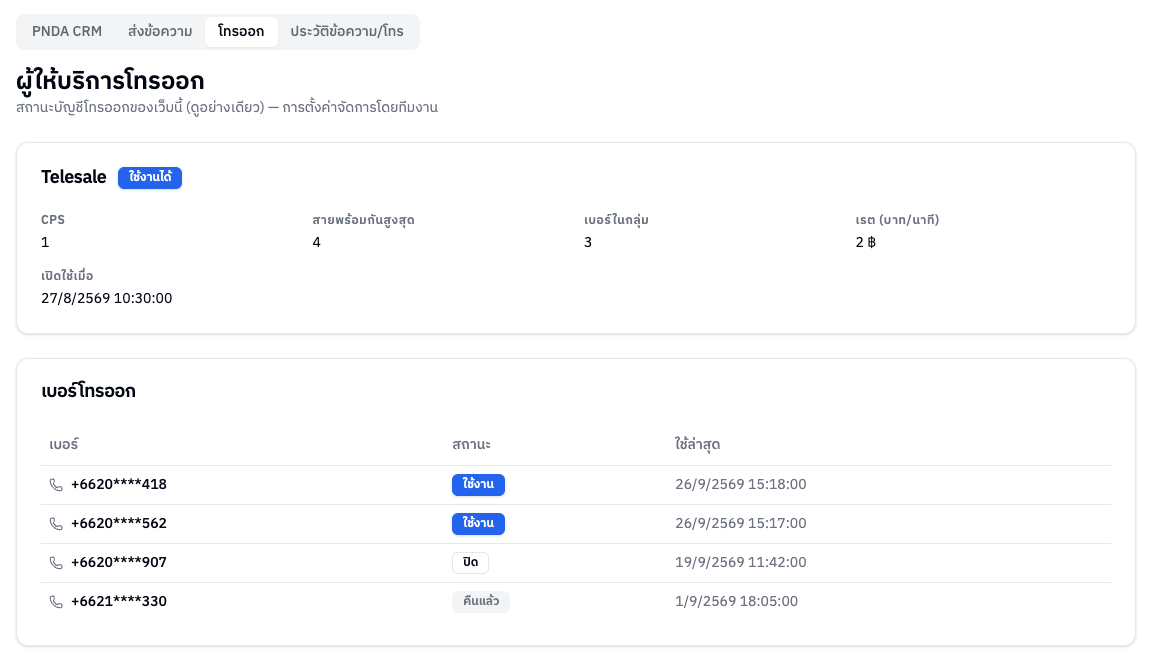Click phone icon beside +6621****330

click(56, 602)
